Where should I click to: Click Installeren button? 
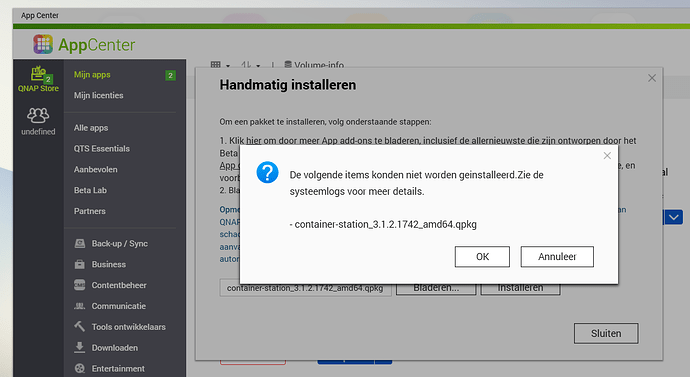tap(520, 289)
